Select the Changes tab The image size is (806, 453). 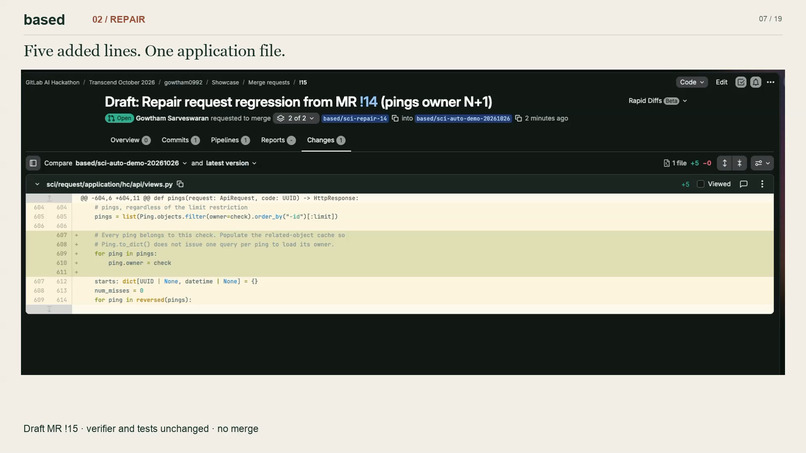pyautogui.click(x=326, y=140)
